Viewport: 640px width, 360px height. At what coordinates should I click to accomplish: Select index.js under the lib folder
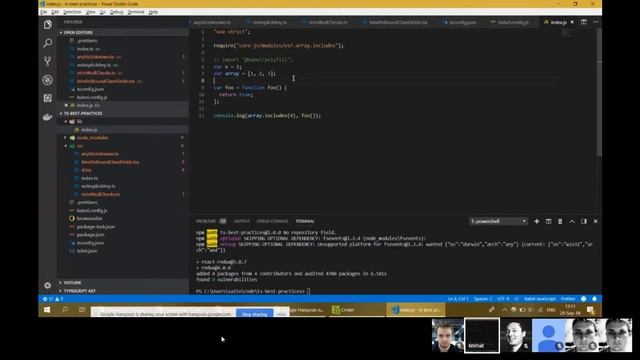tap(89, 129)
